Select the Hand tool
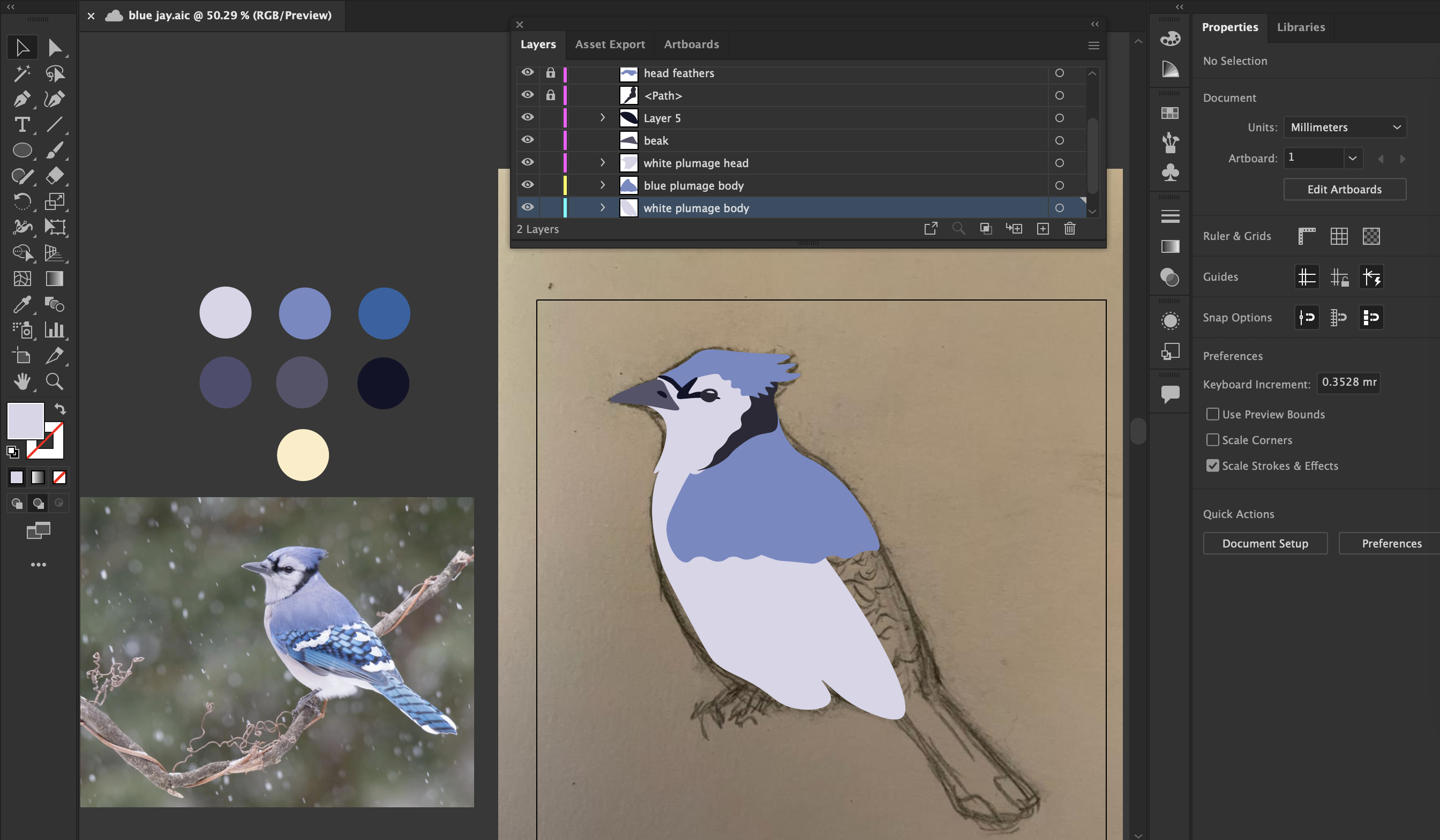 pos(22,381)
